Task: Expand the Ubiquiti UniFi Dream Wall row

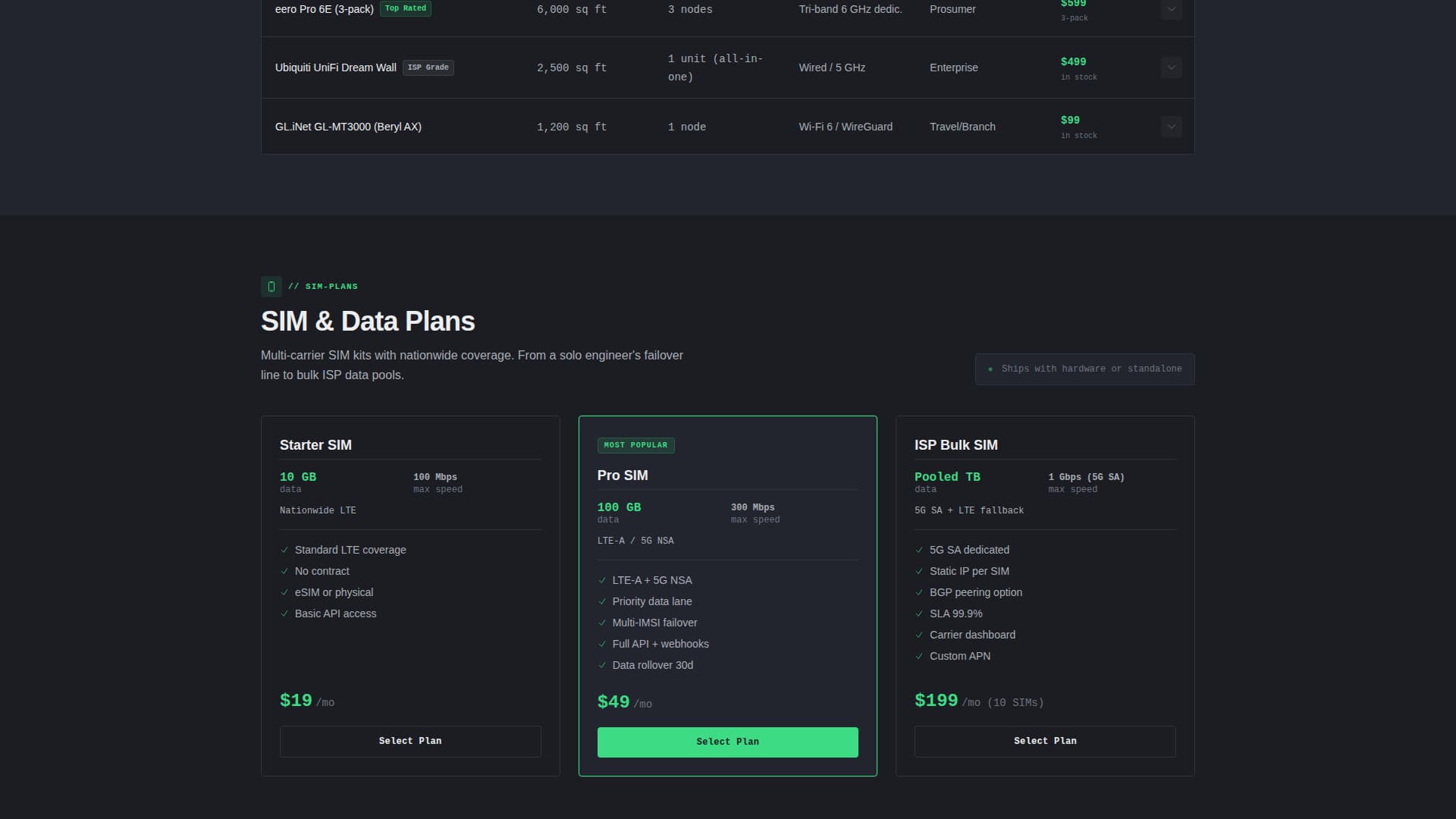Action: coord(1171,67)
